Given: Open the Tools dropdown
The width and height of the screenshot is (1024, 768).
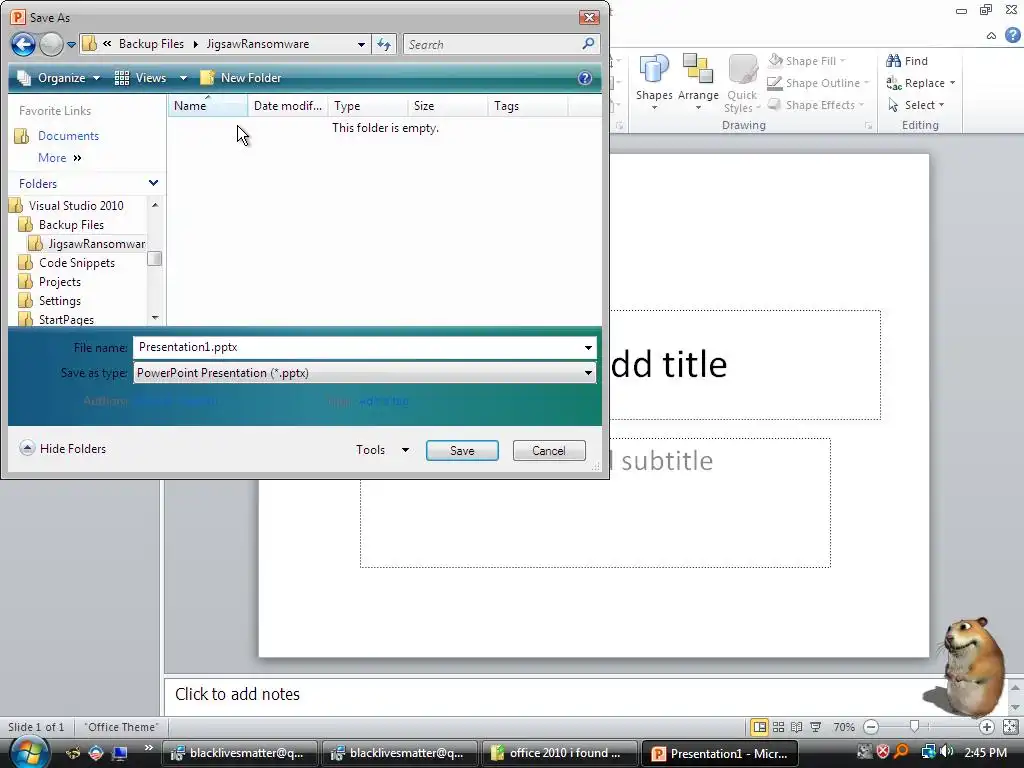Looking at the screenshot, I should pyautogui.click(x=383, y=450).
